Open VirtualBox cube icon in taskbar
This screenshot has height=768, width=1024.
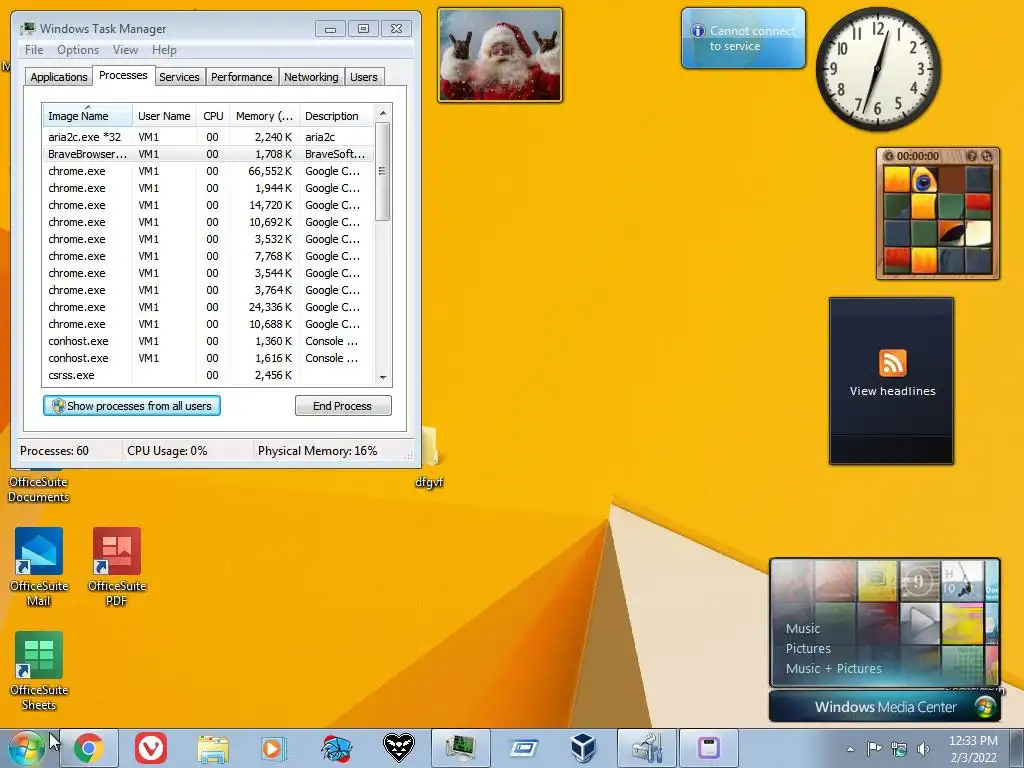click(x=583, y=748)
